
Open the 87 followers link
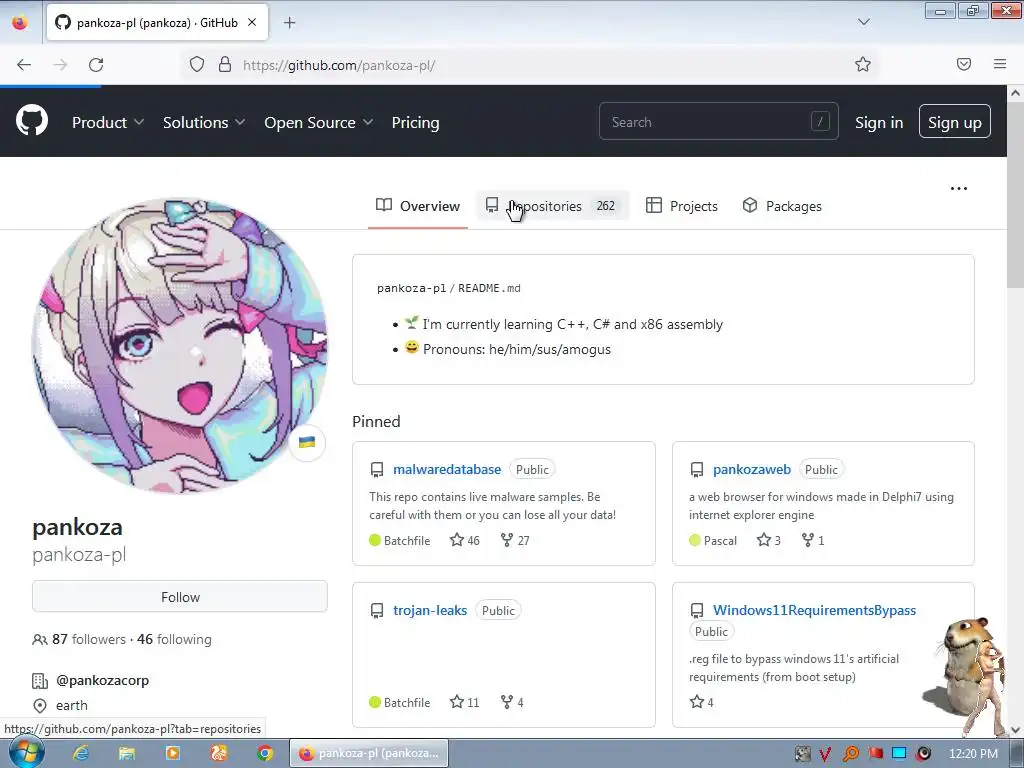coord(89,639)
